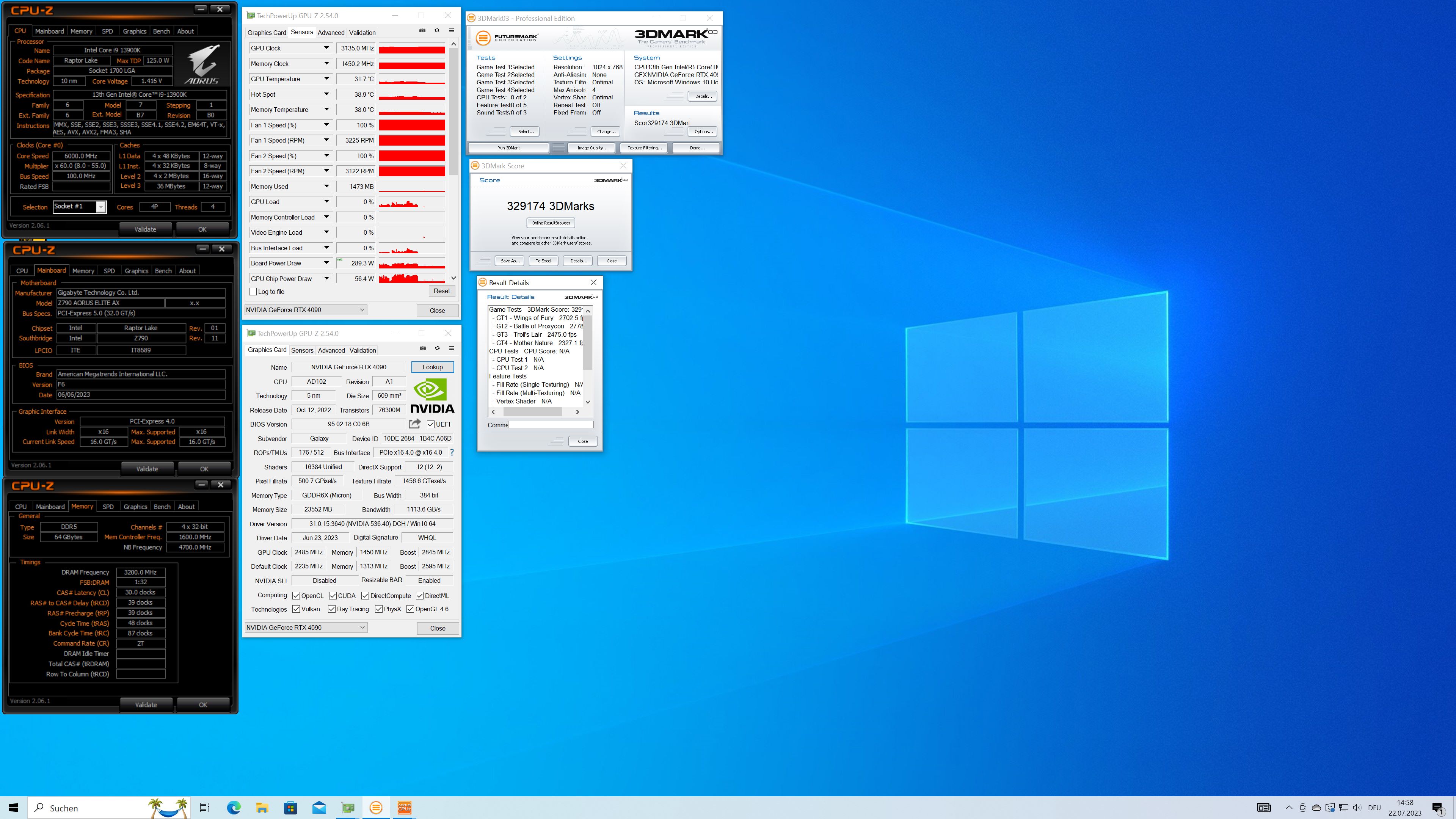Click the Reset button in GPU-Z Sensors
This screenshot has height=819, width=1456.
click(441, 291)
